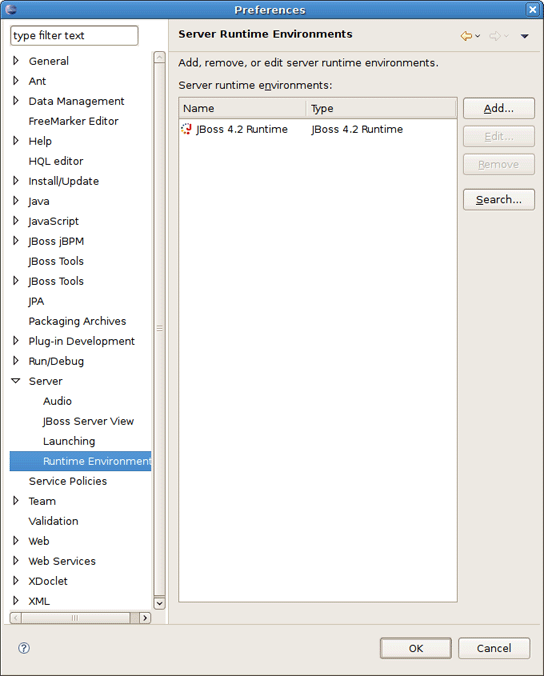Expand the Install/Update node
The image size is (544, 676).
click(16, 181)
